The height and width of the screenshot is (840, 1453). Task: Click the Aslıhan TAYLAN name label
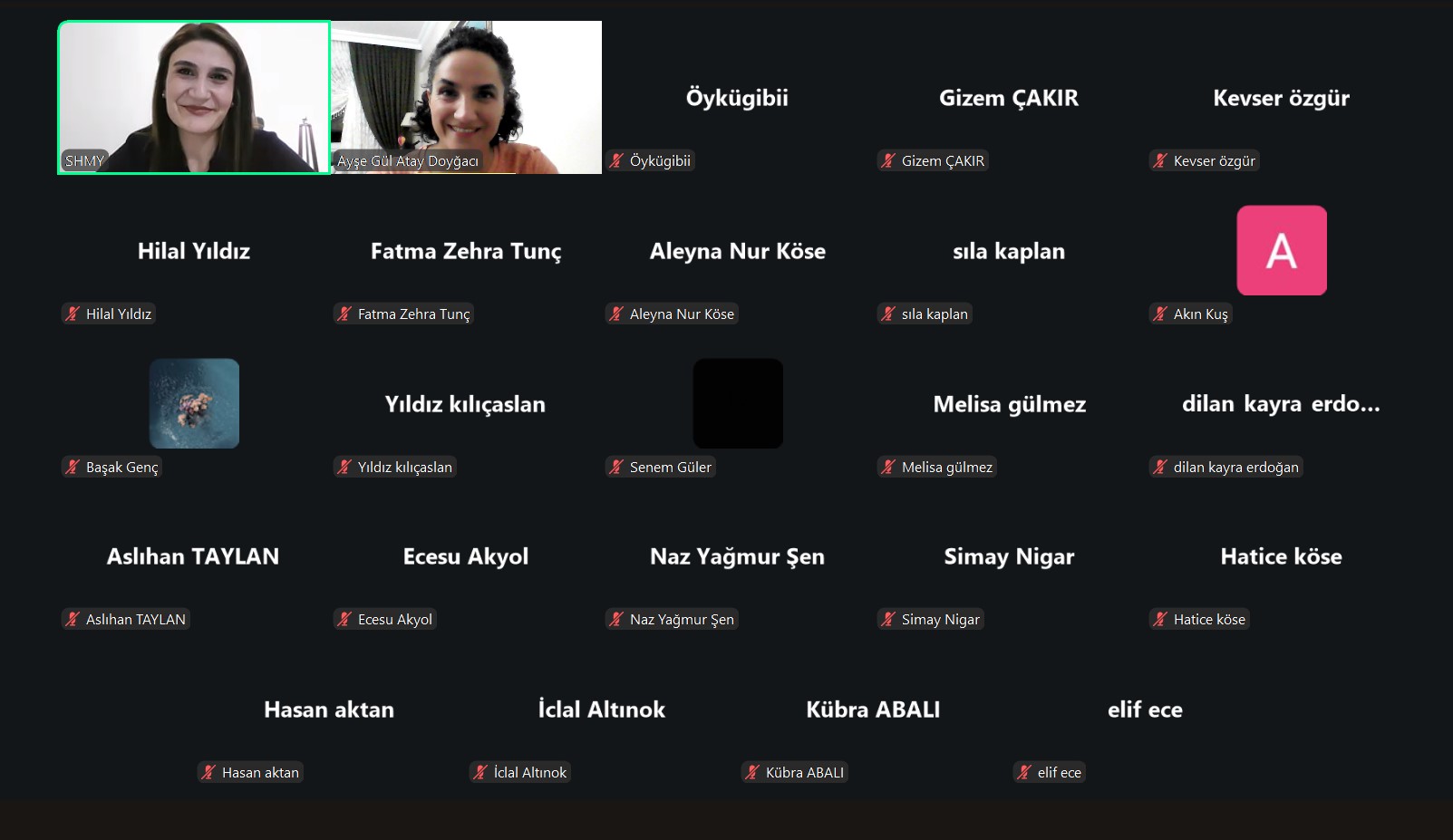pos(136,620)
